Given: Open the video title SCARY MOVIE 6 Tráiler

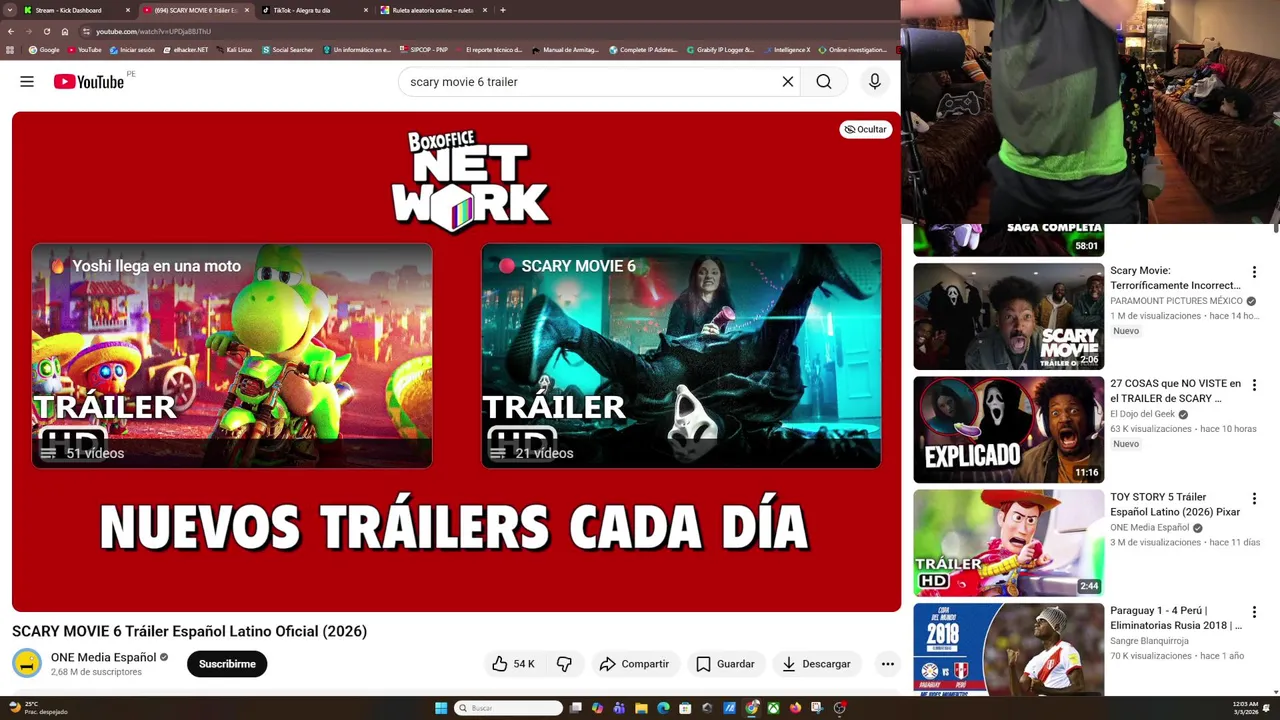Looking at the screenshot, I should pos(190,631).
